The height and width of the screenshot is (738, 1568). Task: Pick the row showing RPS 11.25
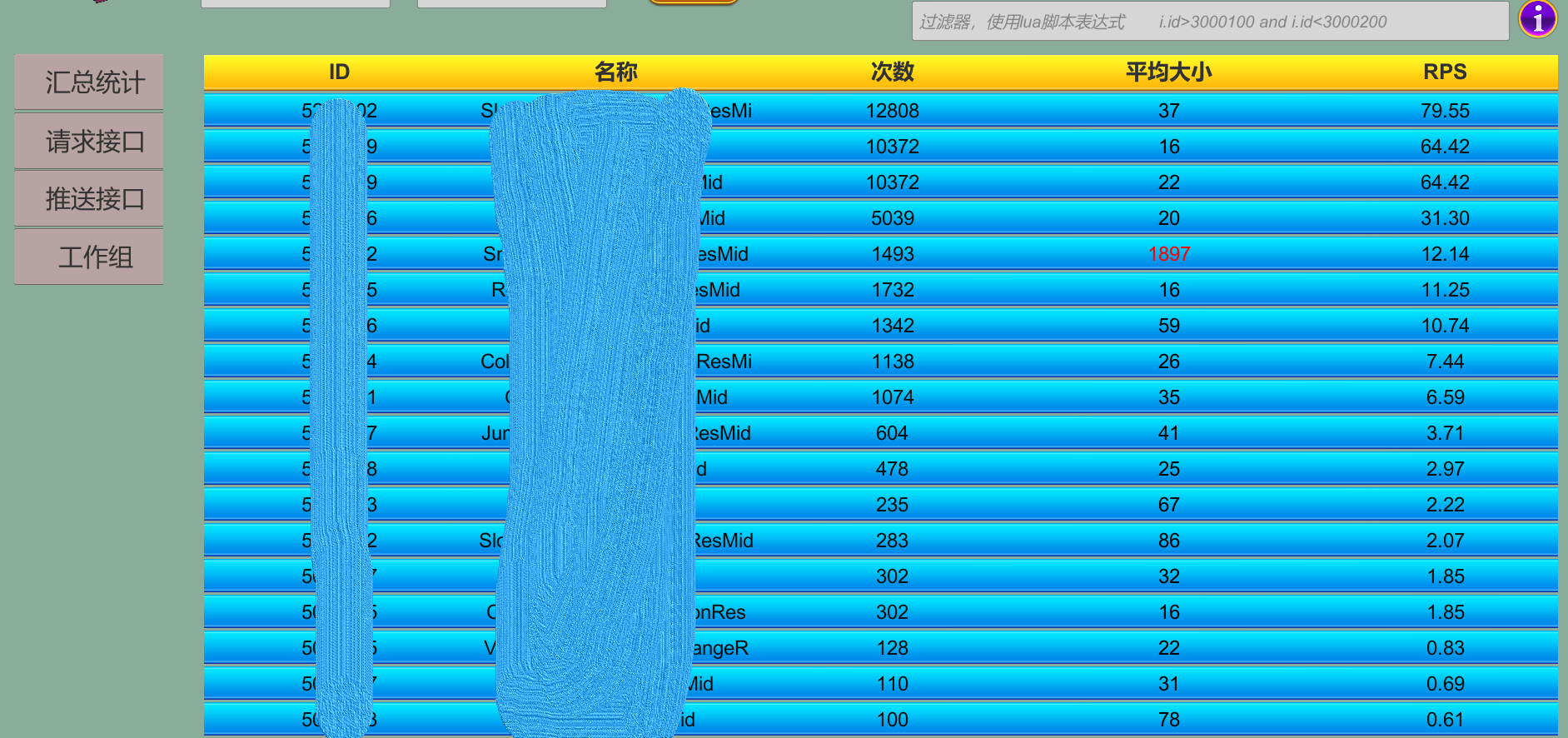(x=1445, y=290)
